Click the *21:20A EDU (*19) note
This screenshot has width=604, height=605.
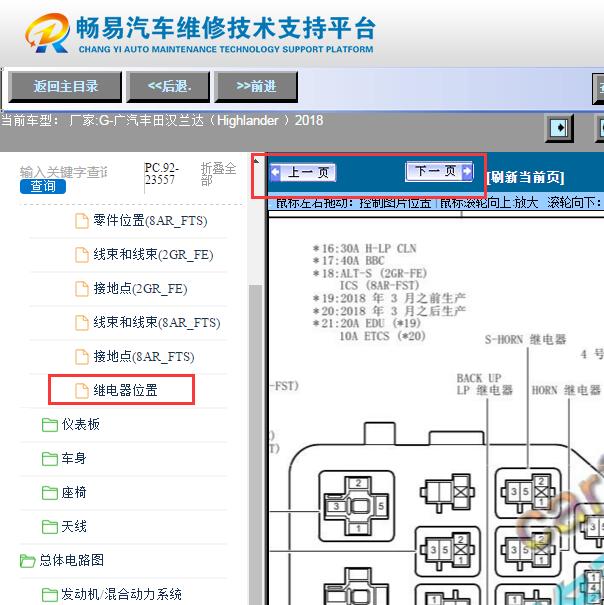(367, 323)
